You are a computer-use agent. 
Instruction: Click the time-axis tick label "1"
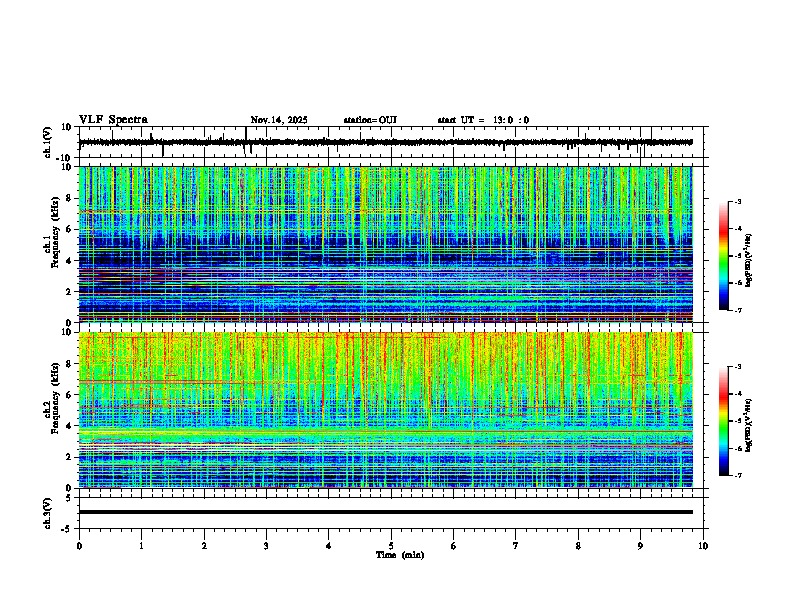click(x=141, y=546)
